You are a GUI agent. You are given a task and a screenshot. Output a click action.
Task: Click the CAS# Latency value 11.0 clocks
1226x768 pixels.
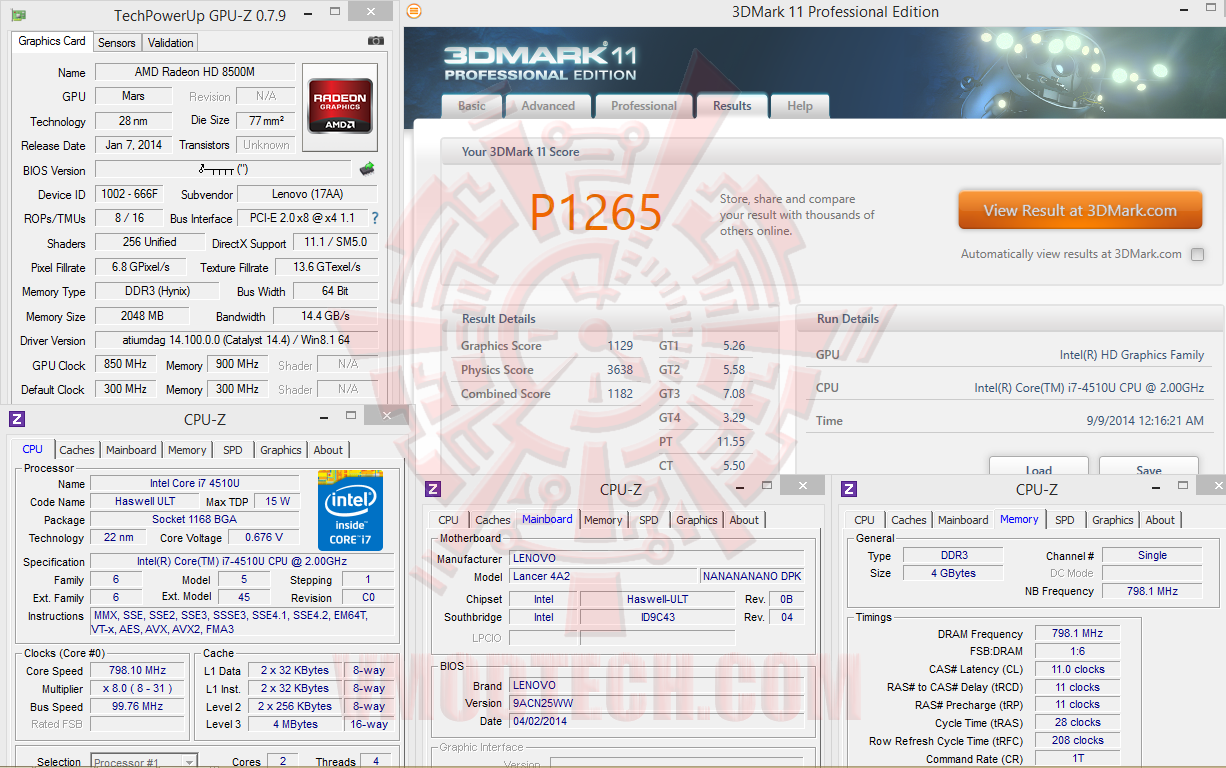point(1076,670)
